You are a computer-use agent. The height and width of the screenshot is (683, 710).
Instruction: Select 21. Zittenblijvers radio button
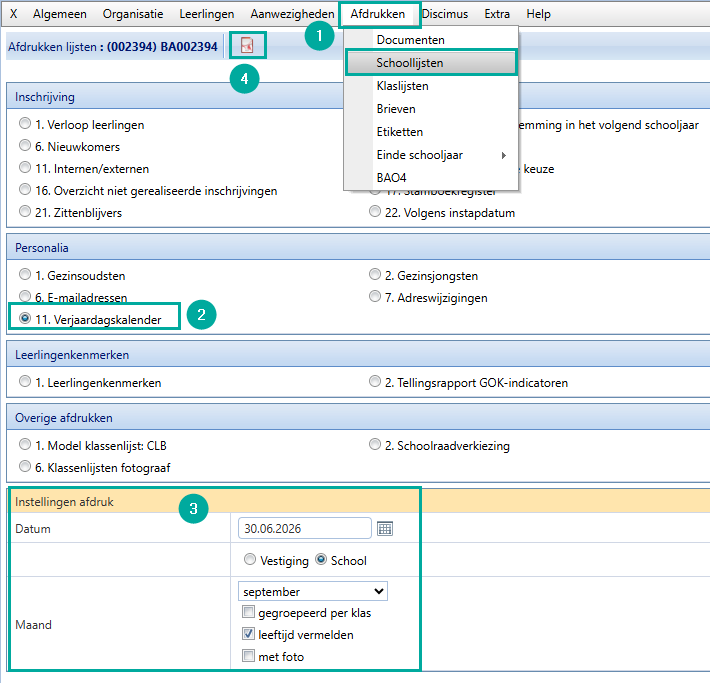[25, 212]
